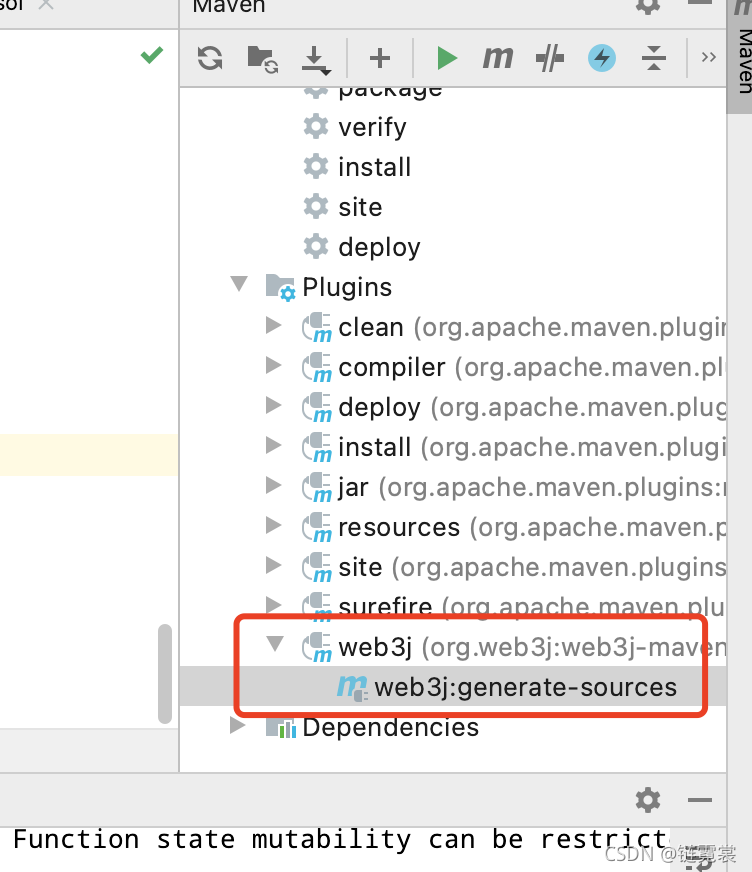Select the compiler plugin row
This screenshot has height=872, width=752.
click(x=453, y=368)
